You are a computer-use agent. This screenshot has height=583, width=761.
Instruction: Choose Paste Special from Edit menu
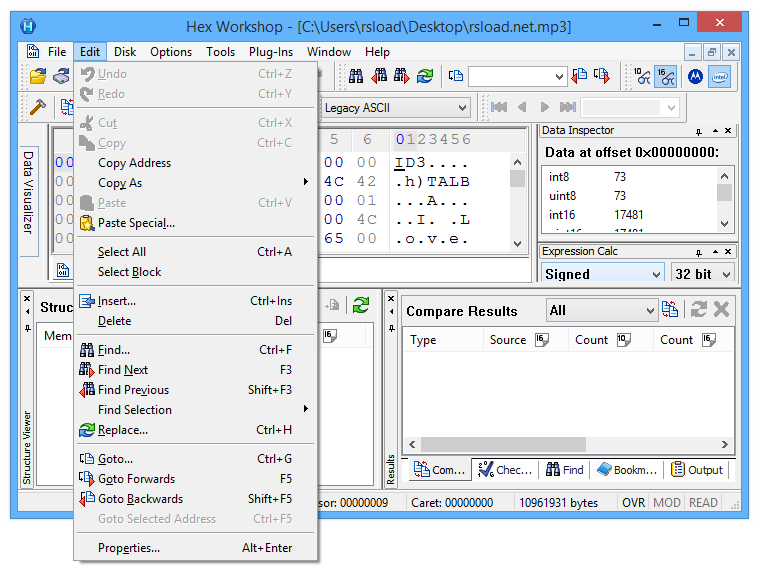[x=195, y=223]
